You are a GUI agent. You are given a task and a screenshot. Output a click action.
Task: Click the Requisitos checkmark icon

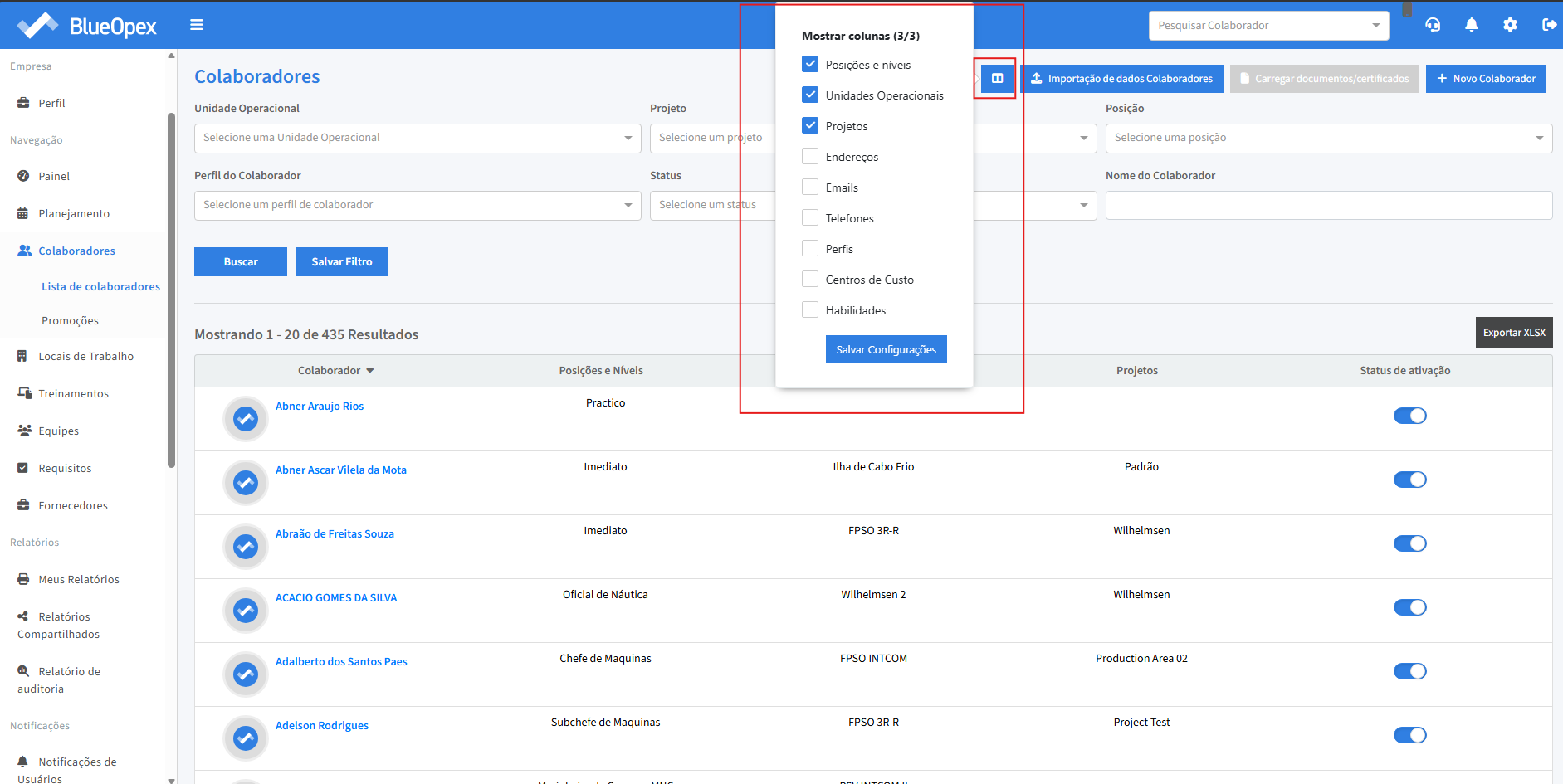coord(23,468)
